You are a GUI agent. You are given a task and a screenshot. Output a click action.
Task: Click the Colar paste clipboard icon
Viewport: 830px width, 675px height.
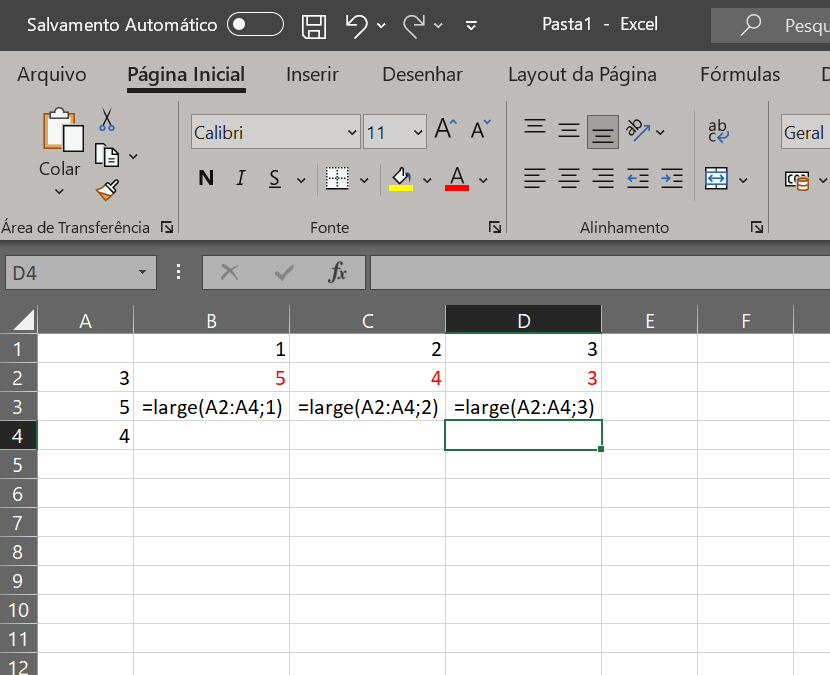tap(62, 130)
